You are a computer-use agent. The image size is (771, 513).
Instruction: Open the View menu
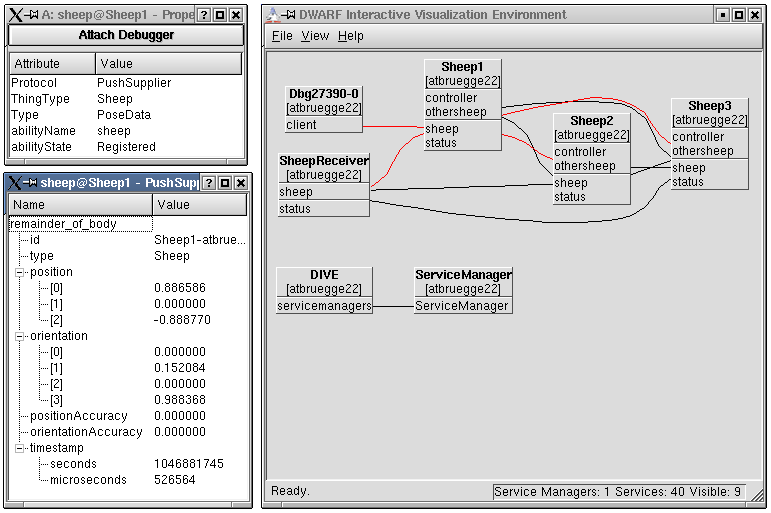pyautogui.click(x=315, y=36)
